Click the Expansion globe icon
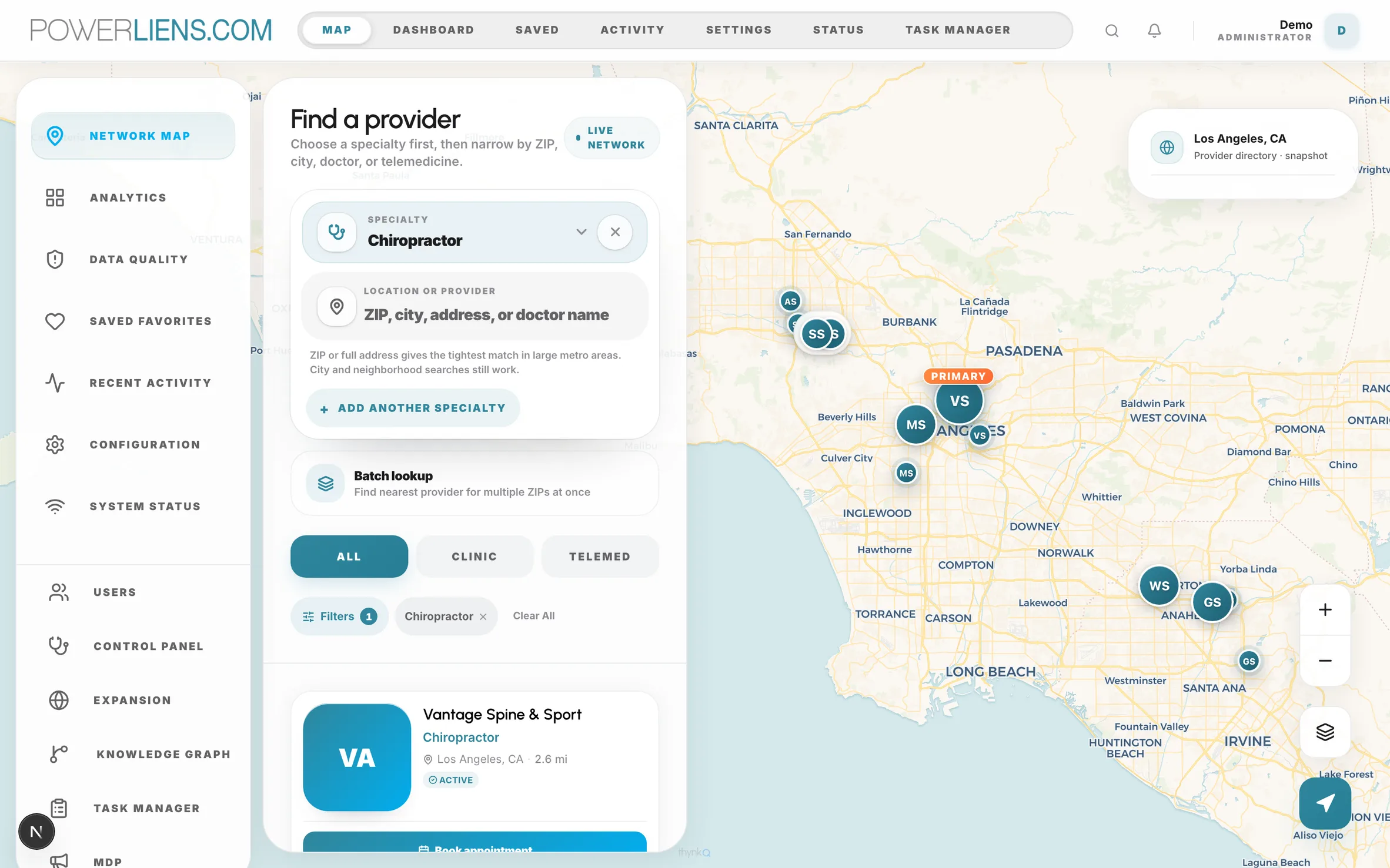 59,700
